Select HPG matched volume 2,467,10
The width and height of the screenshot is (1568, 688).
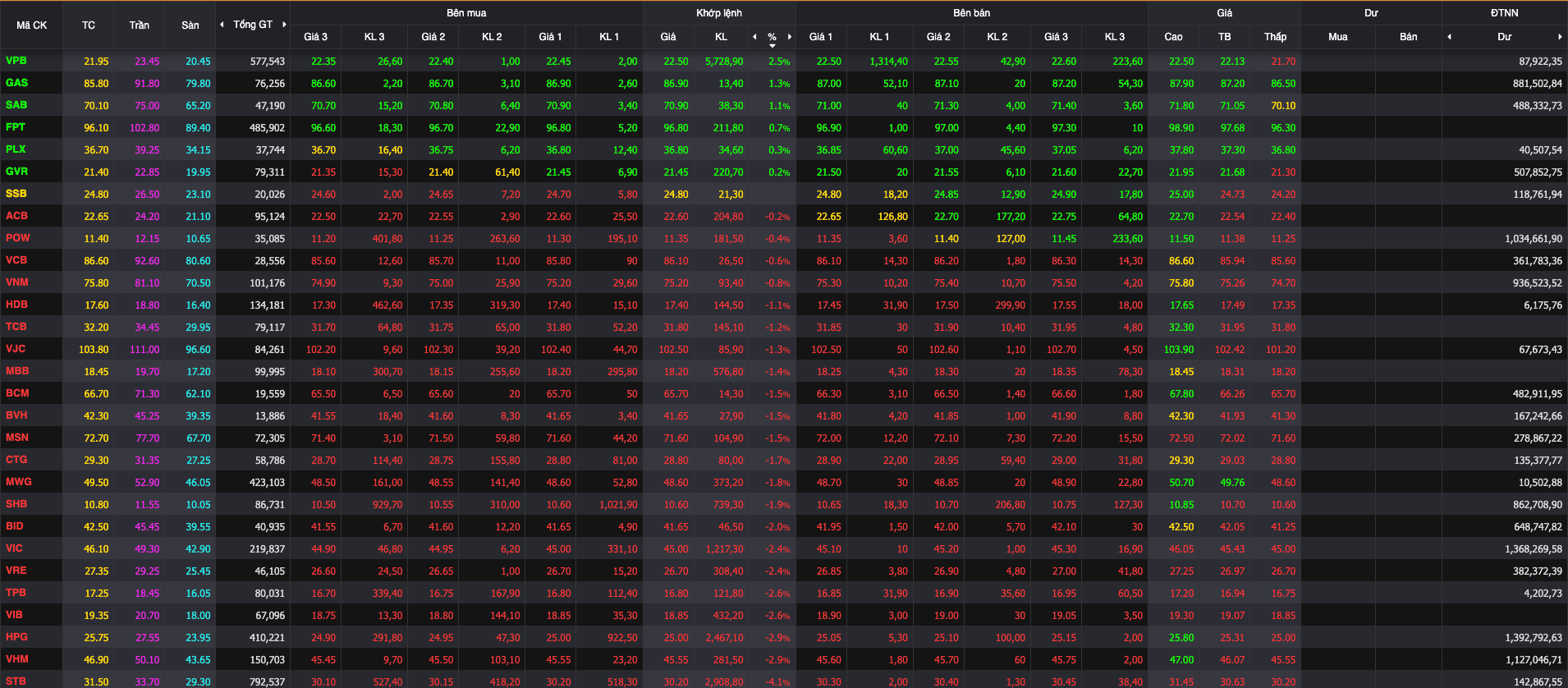[724, 638]
